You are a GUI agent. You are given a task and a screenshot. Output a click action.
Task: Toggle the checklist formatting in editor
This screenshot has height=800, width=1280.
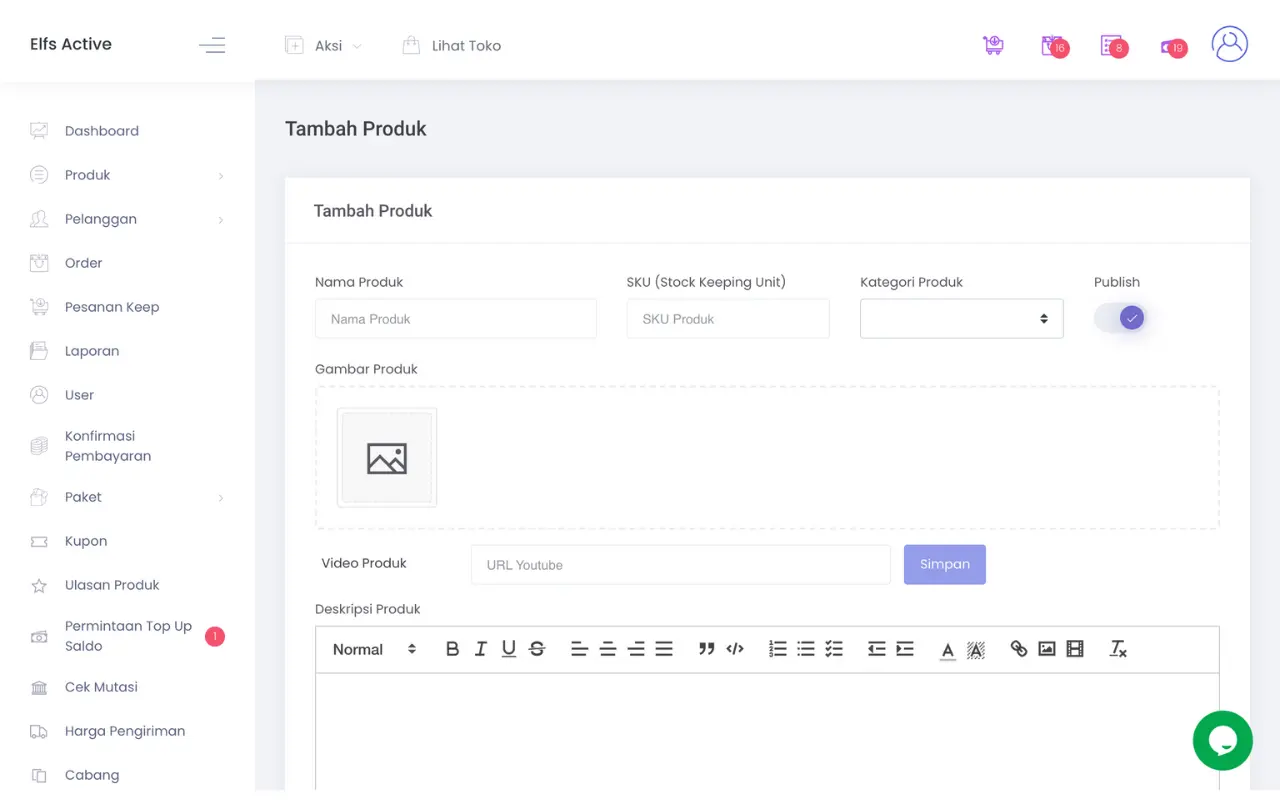[x=834, y=649]
